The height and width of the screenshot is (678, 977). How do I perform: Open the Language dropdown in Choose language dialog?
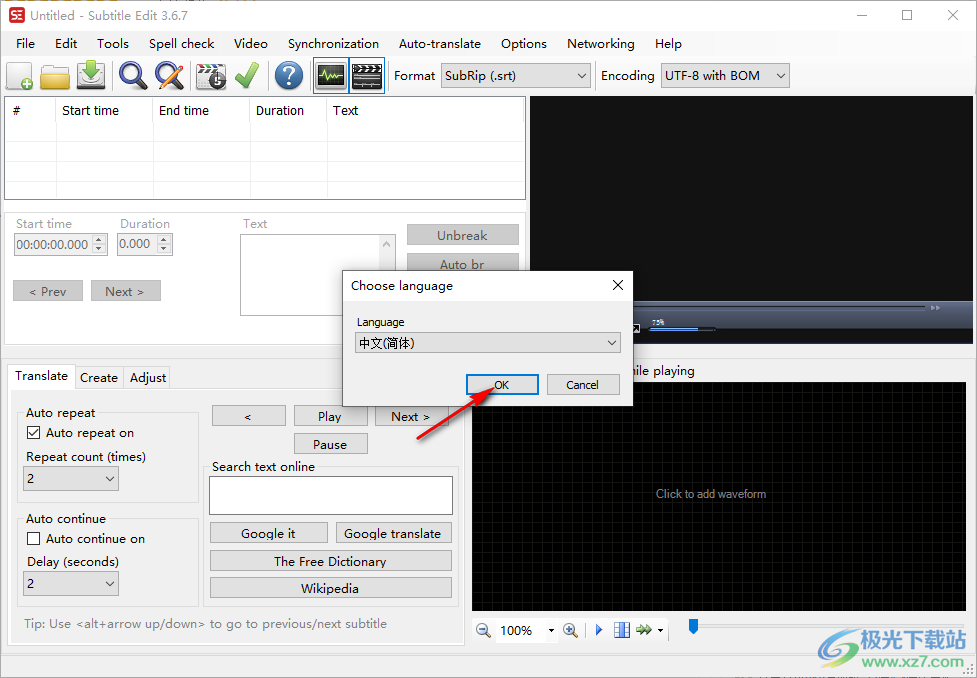click(x=488, y=343)
